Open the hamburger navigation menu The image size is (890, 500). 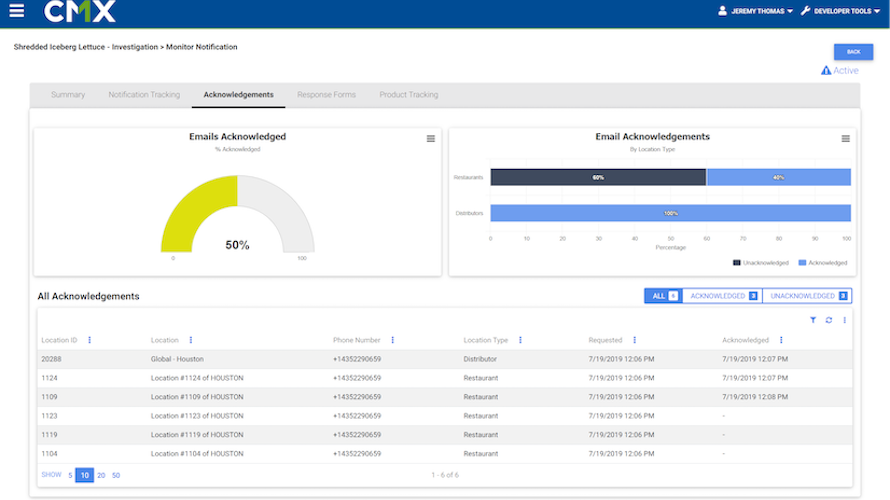click(x=16, y=12)
